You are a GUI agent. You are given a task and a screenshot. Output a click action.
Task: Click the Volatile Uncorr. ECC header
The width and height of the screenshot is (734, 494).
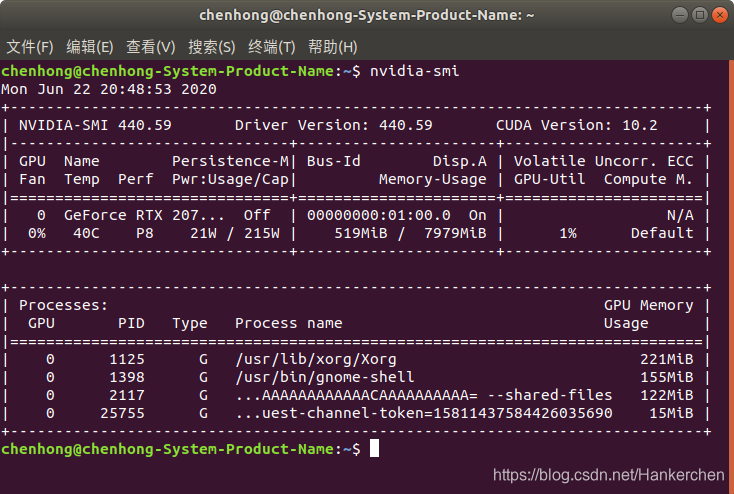pyautogui.click(x=603, y=162)
